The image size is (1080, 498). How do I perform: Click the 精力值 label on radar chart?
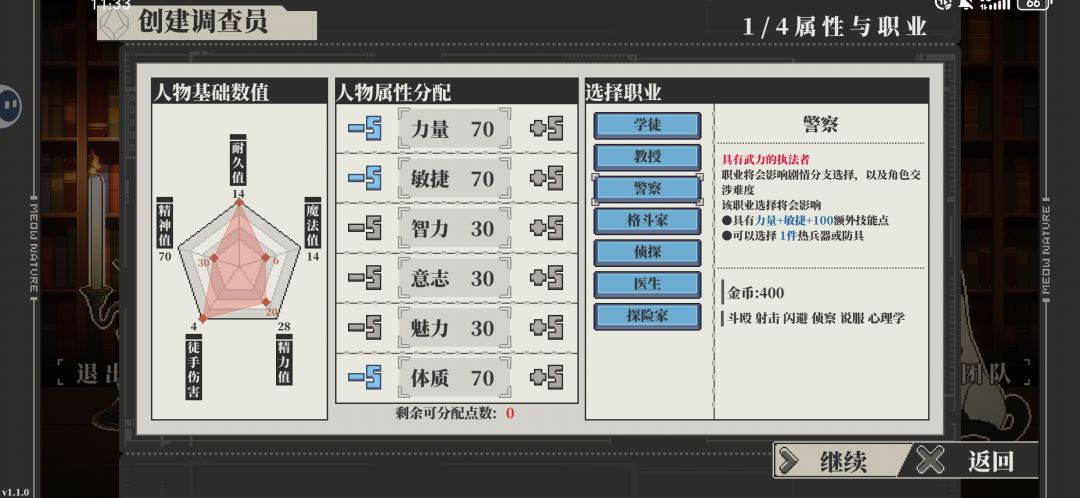click(x=284, y=360)
